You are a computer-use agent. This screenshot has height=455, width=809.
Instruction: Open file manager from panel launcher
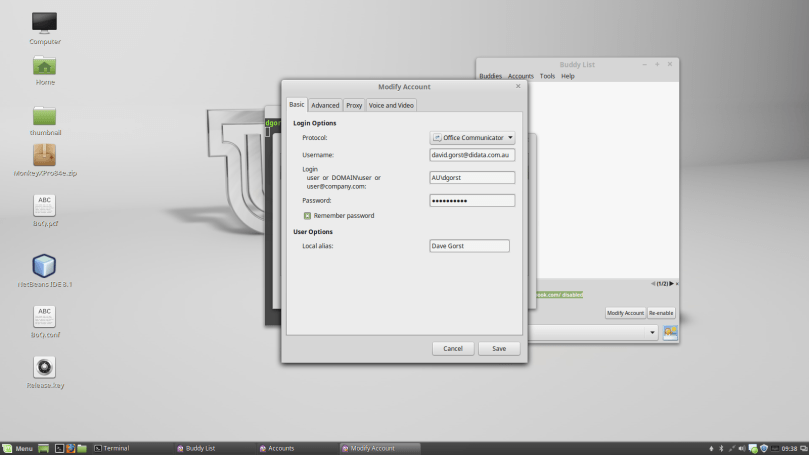click(x=82, y=448)
